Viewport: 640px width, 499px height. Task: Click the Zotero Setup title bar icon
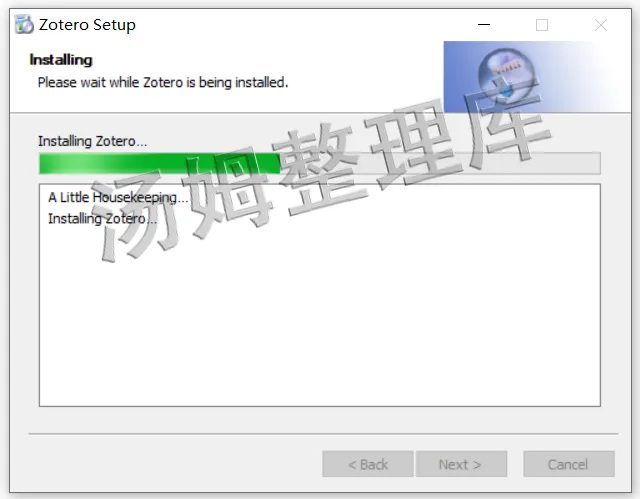pos(24,24)
